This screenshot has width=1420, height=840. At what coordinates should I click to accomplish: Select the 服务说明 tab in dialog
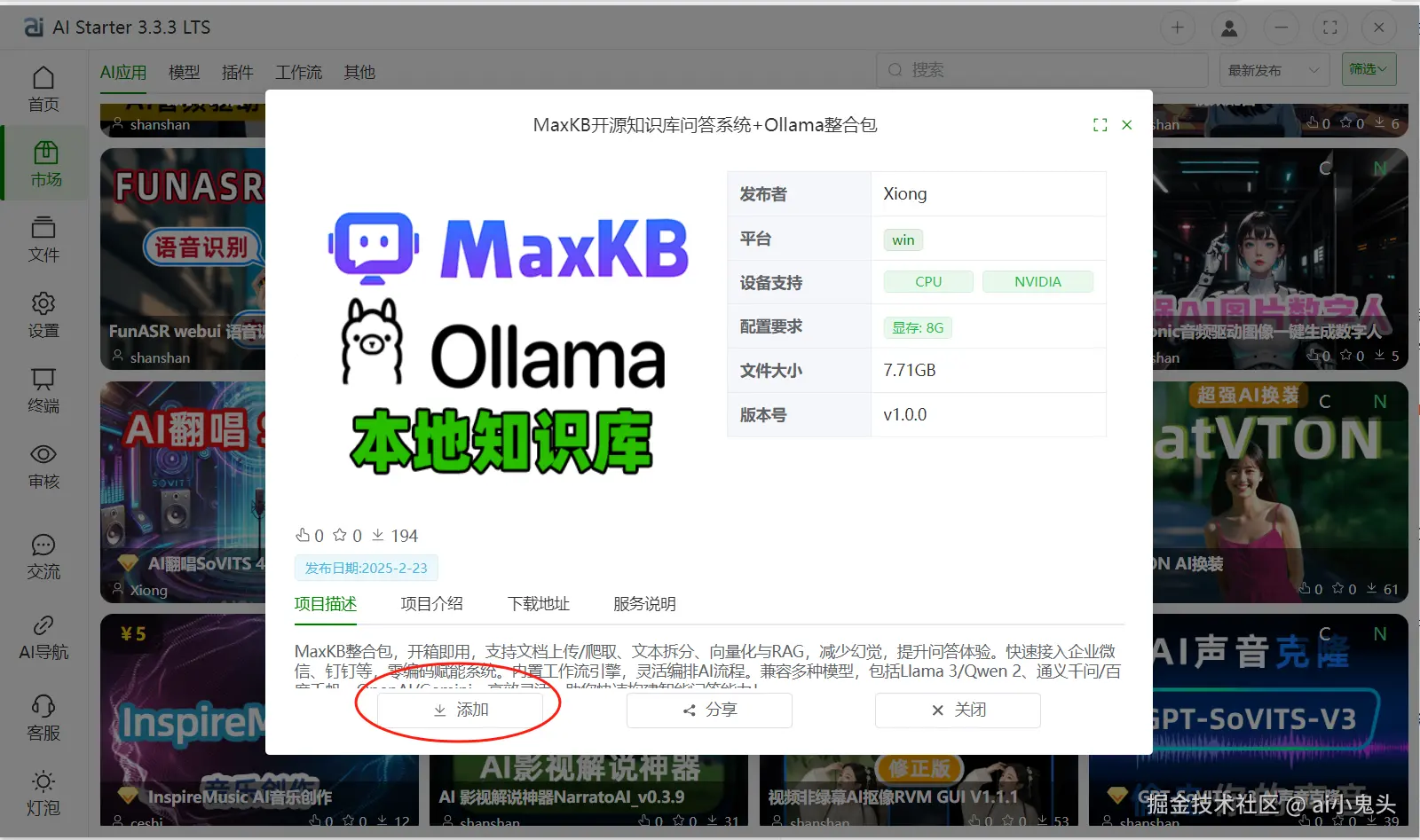click(644, 604)
